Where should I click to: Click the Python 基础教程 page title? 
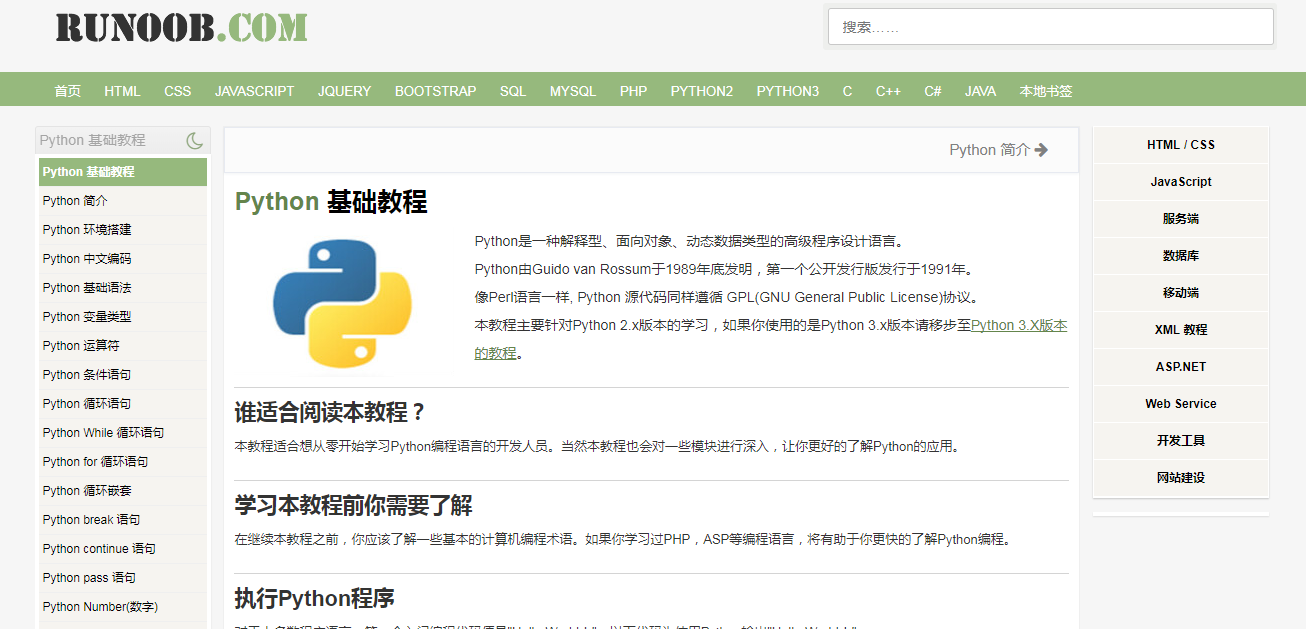(x=331, y=202)
